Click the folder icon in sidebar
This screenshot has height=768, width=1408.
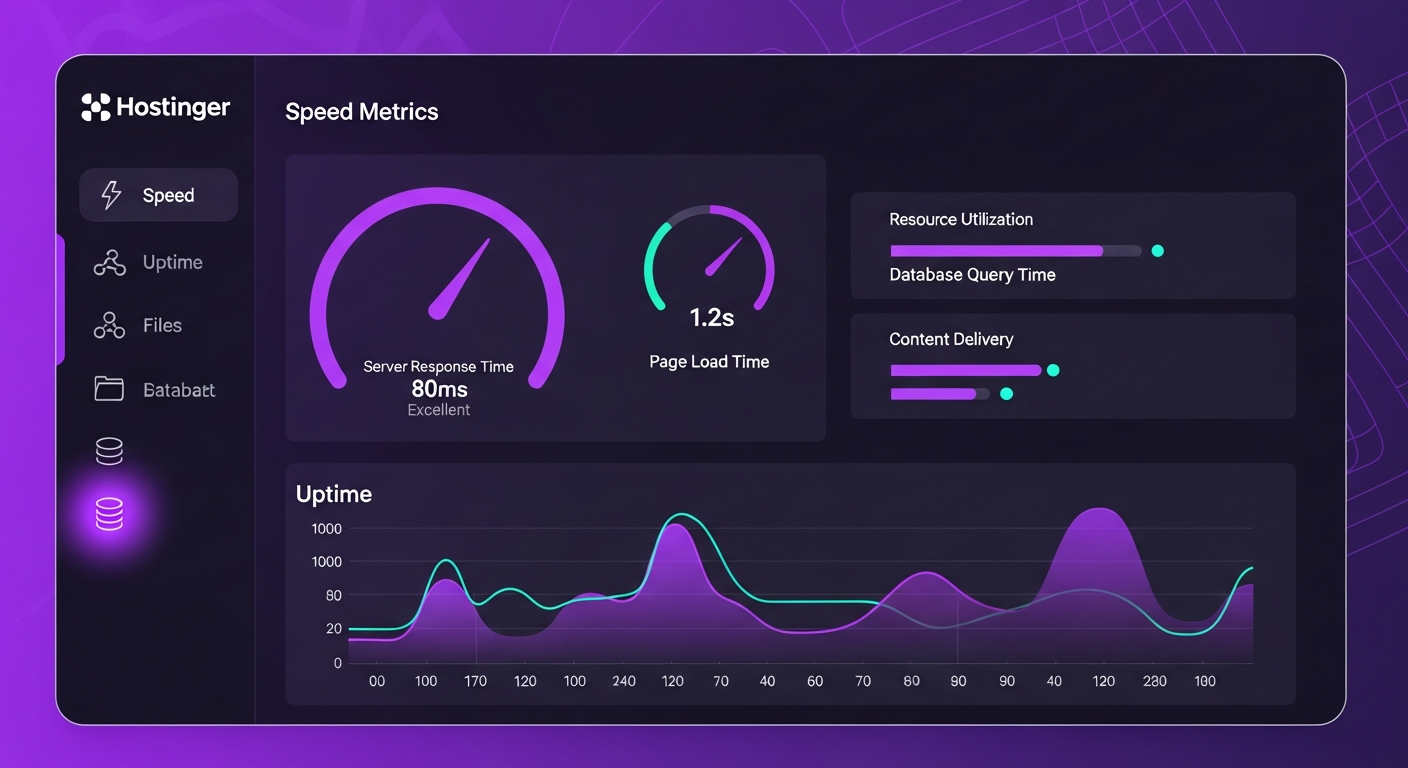tap(109, 389)
